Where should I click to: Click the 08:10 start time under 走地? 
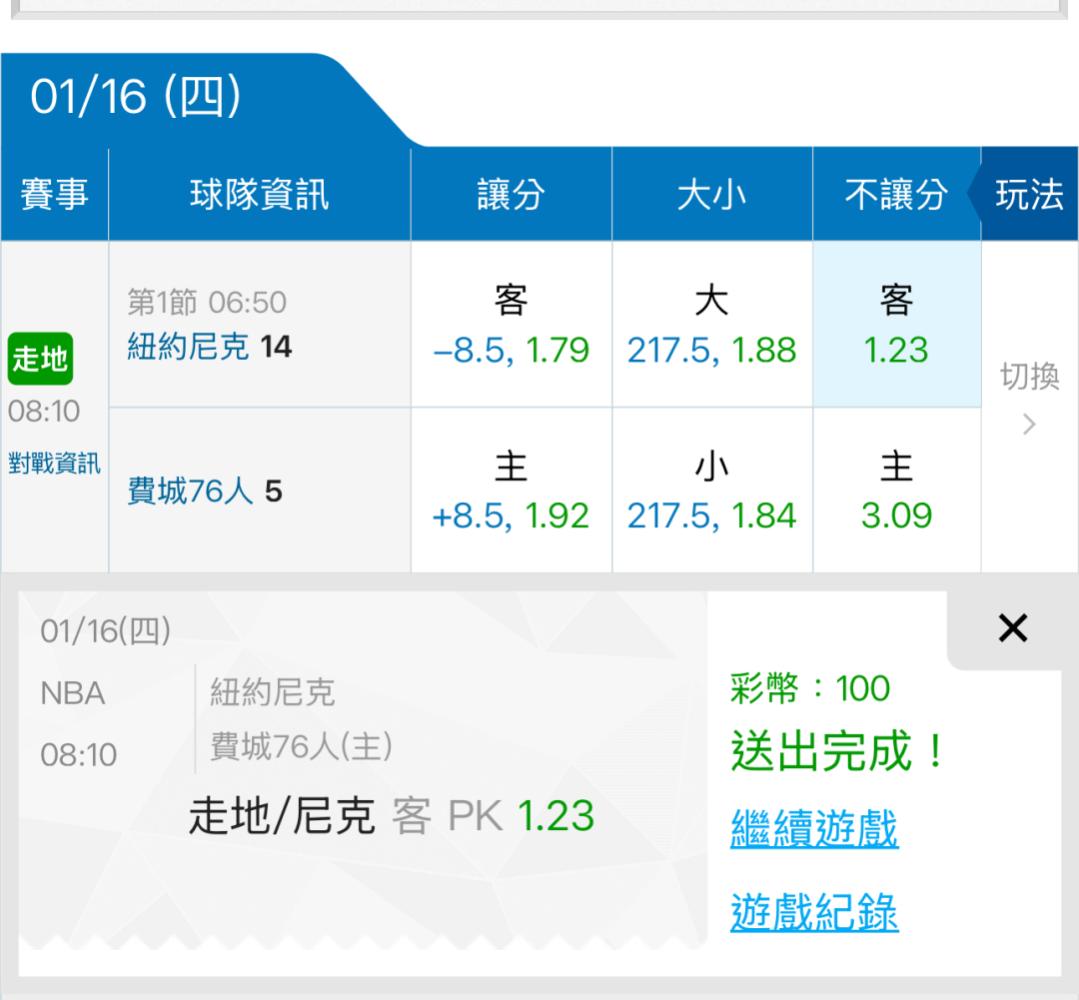click(x=44, y=412)
